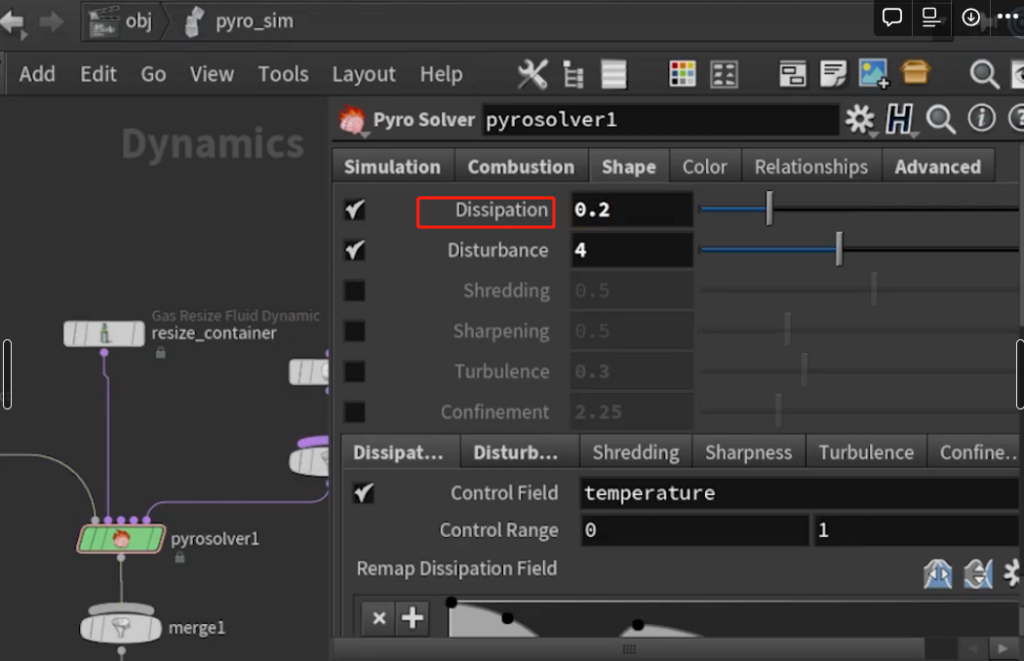Open the Help menu
The width and height of the screenshot is (1024, 661).
coord(441,74)
